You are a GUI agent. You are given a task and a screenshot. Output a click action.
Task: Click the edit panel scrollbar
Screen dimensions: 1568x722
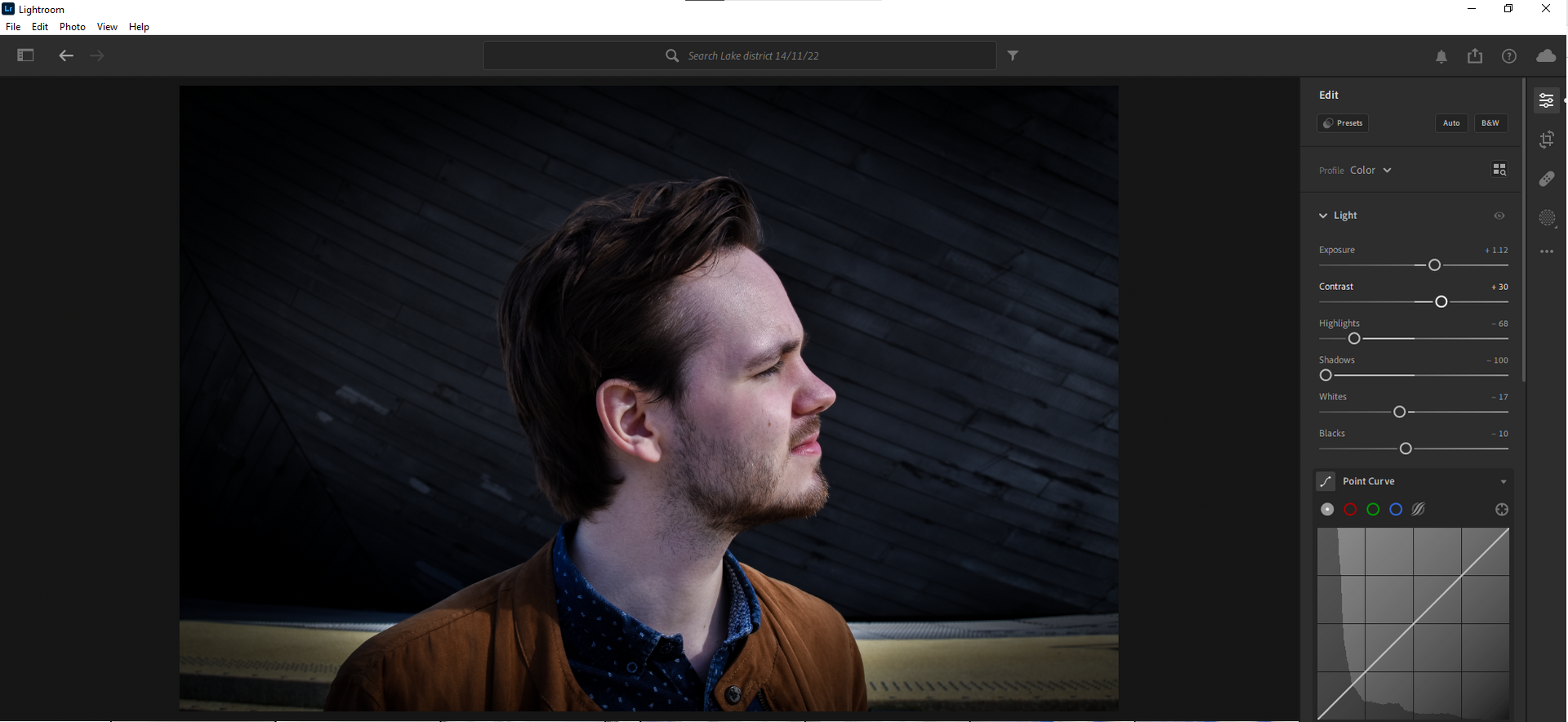[1524, 230]
